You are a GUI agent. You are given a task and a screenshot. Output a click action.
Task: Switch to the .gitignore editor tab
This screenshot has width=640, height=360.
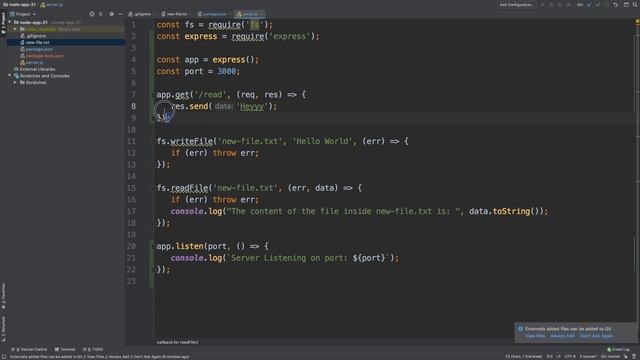140,14
